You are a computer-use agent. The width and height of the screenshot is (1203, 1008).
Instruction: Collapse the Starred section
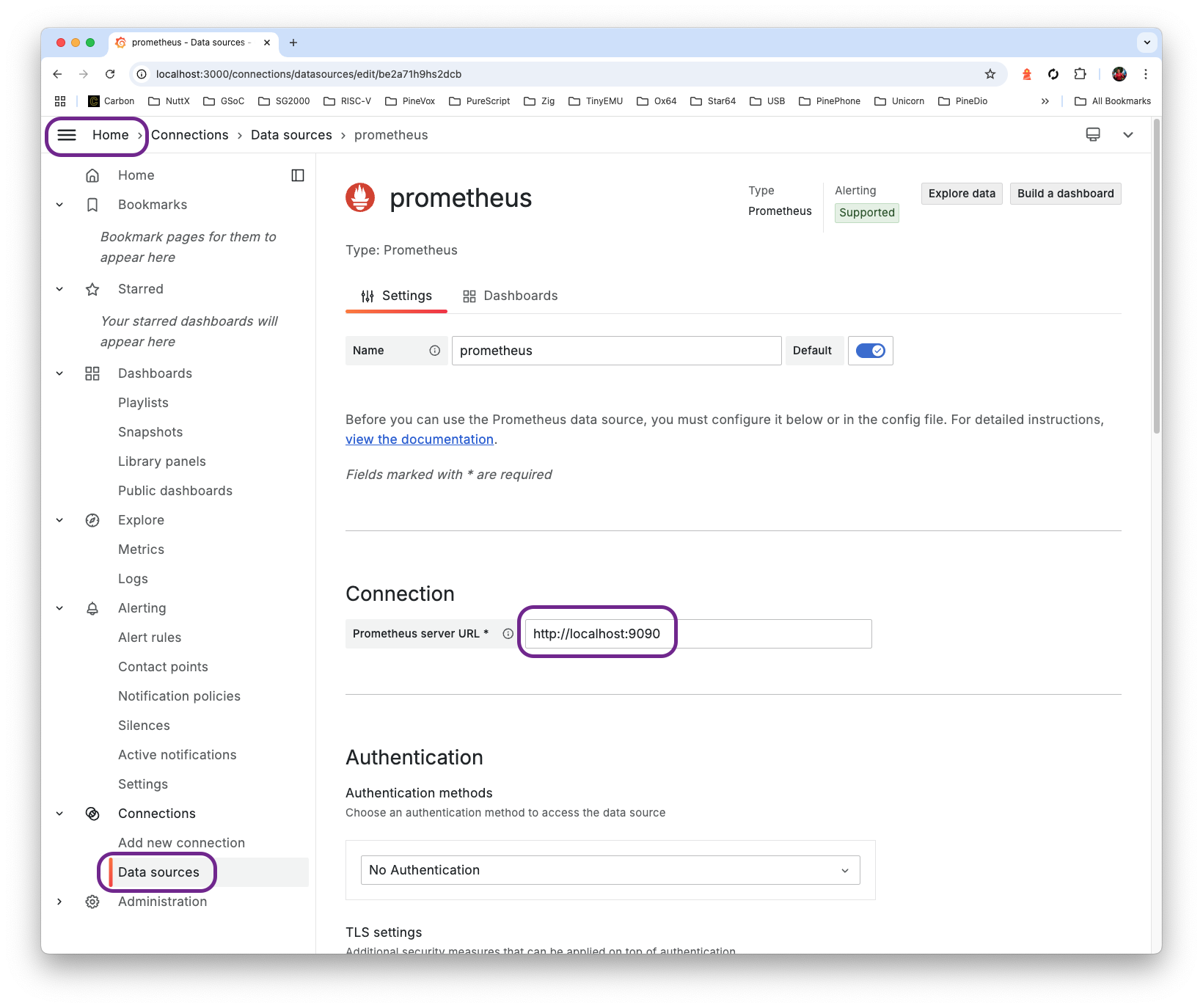click(59, 289)
